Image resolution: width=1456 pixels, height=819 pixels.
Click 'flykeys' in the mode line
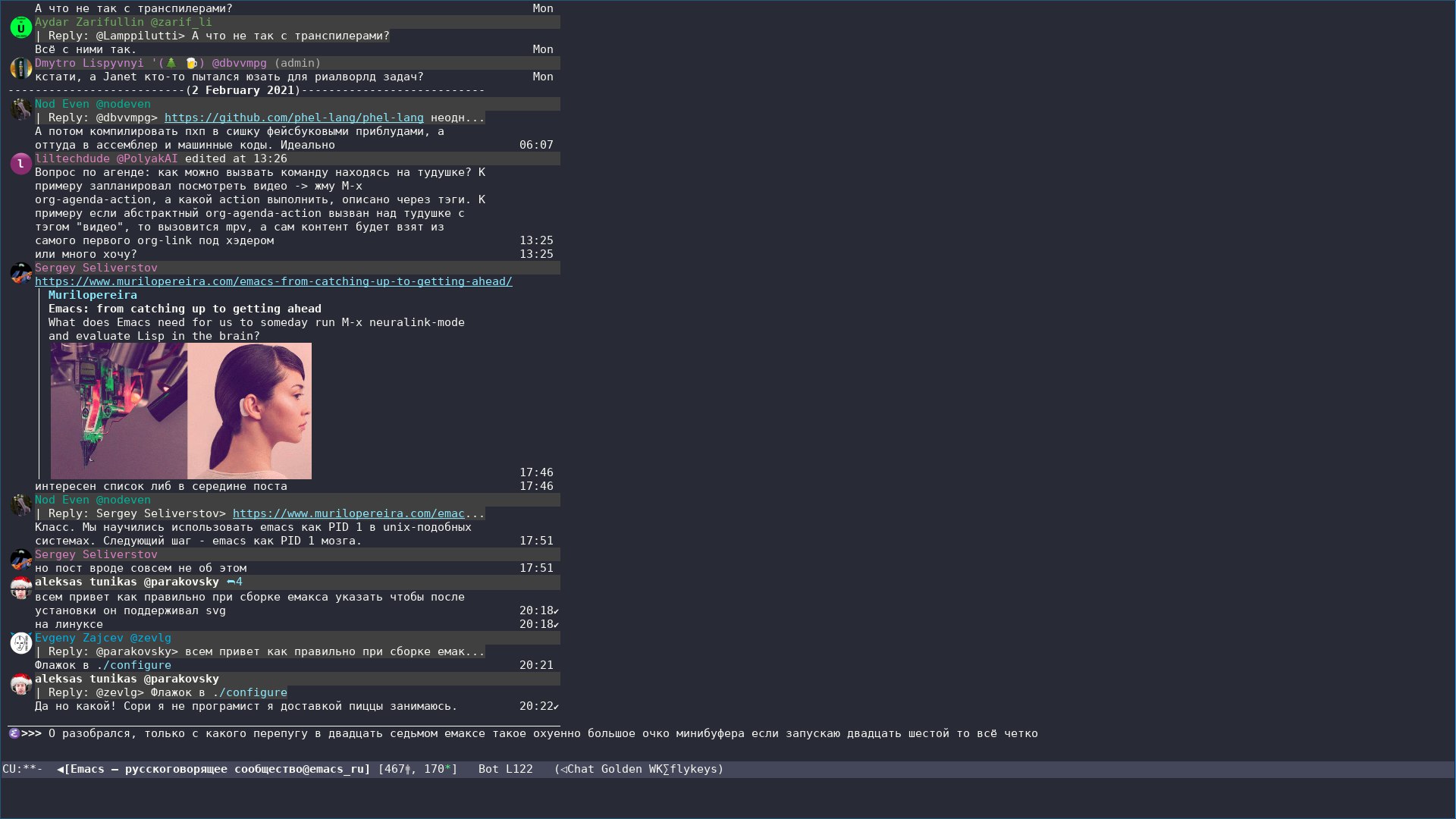point(693,769)
